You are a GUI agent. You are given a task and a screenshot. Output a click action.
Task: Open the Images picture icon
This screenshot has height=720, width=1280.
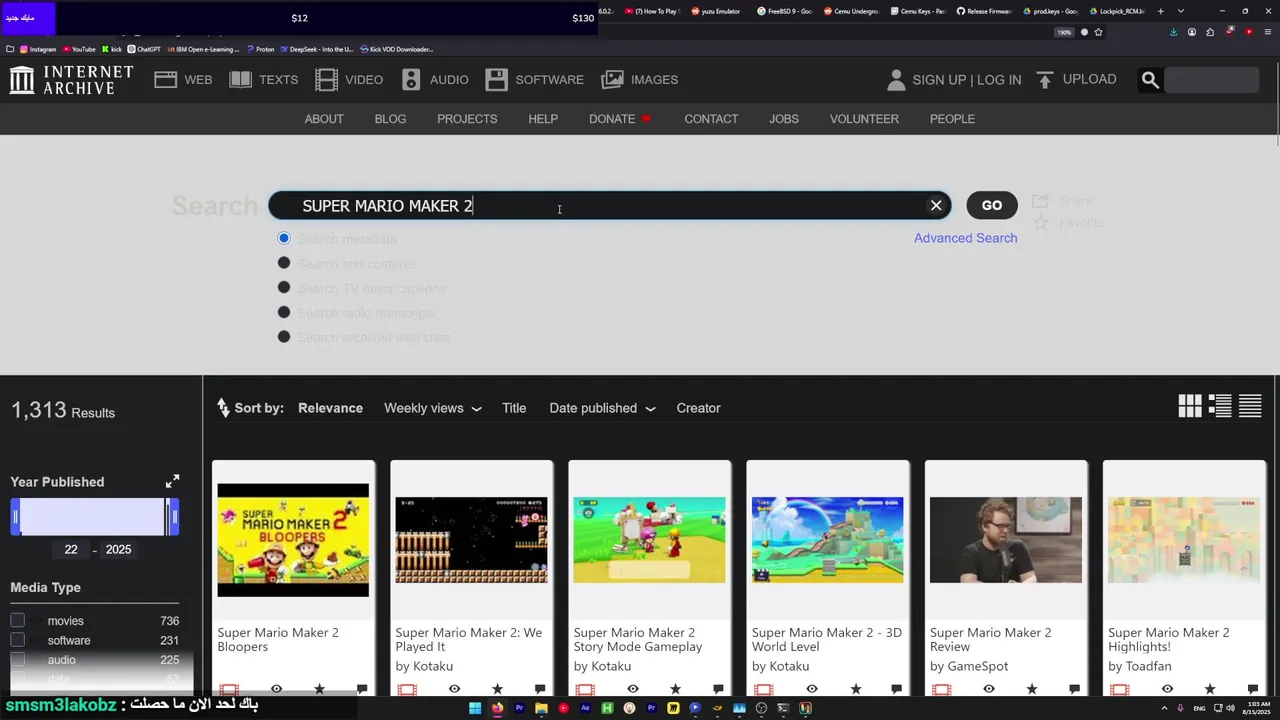point(613,80)
